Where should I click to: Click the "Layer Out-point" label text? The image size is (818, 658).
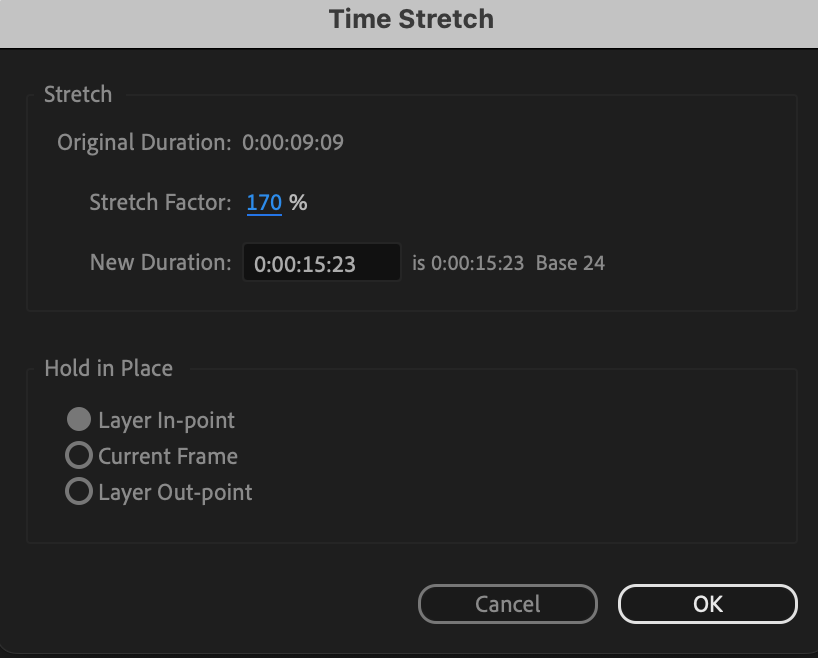point(175,492)
